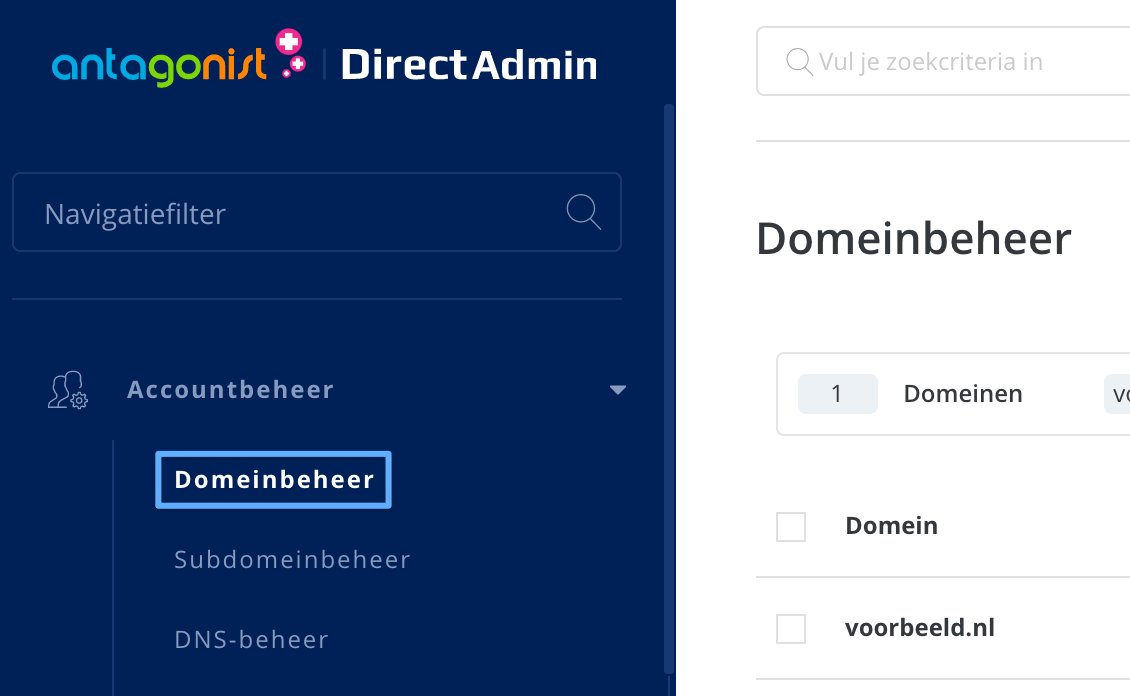Click the Domeinen count badge
Viewport: 1130px width, 696px height.
pos(838,393)
